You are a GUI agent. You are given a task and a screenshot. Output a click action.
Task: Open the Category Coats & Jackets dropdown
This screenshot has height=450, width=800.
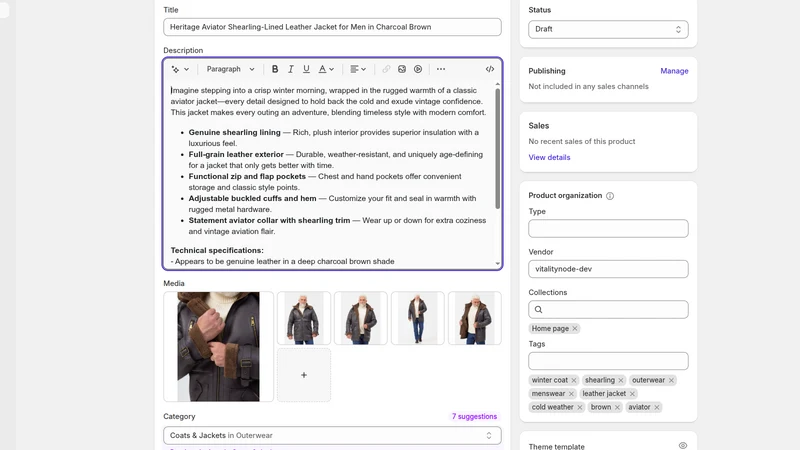[x=332, y=436]
